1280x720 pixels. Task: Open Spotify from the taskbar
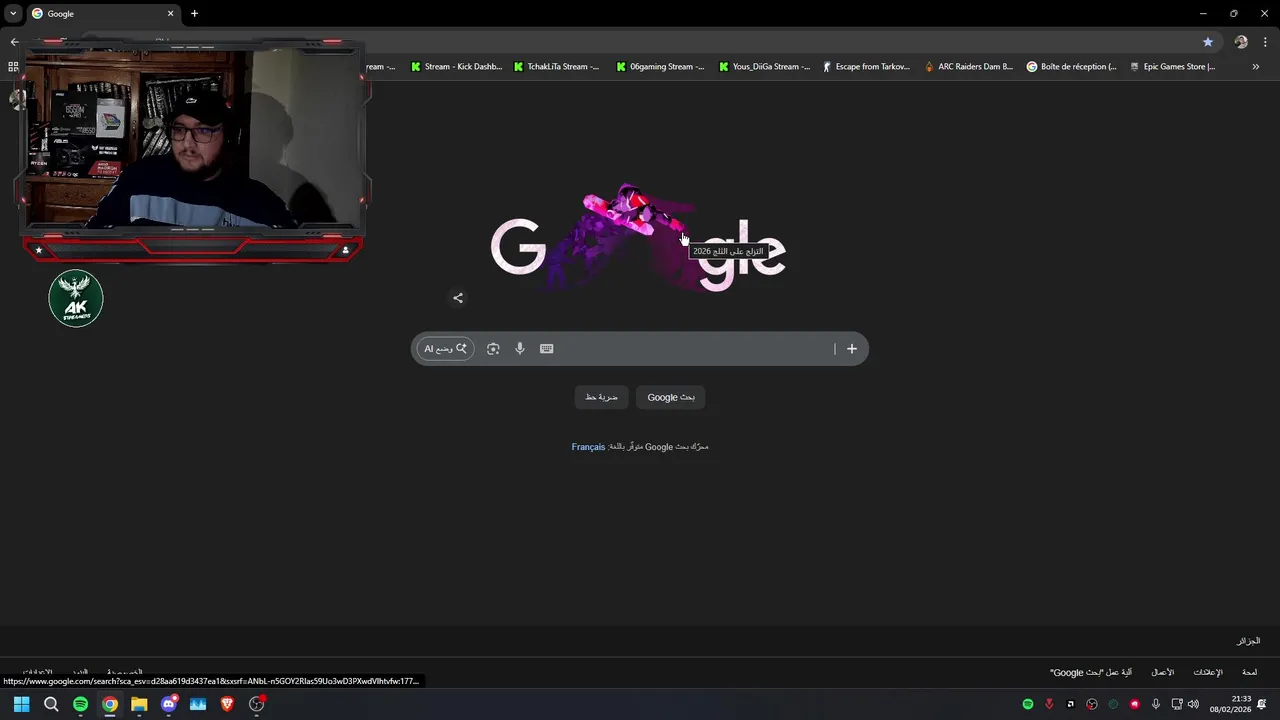coord(80,704)
